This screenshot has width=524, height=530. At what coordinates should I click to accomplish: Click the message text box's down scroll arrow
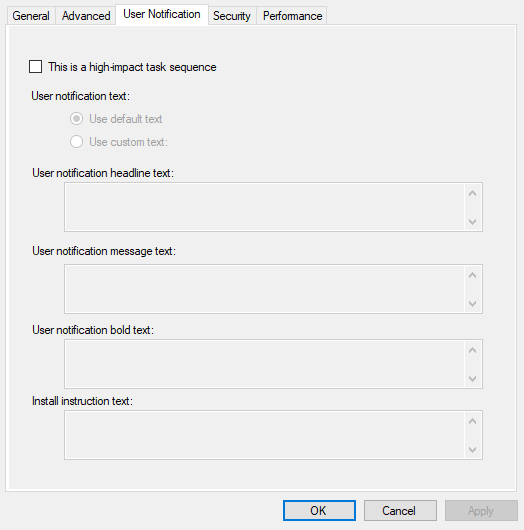[473, 304]
